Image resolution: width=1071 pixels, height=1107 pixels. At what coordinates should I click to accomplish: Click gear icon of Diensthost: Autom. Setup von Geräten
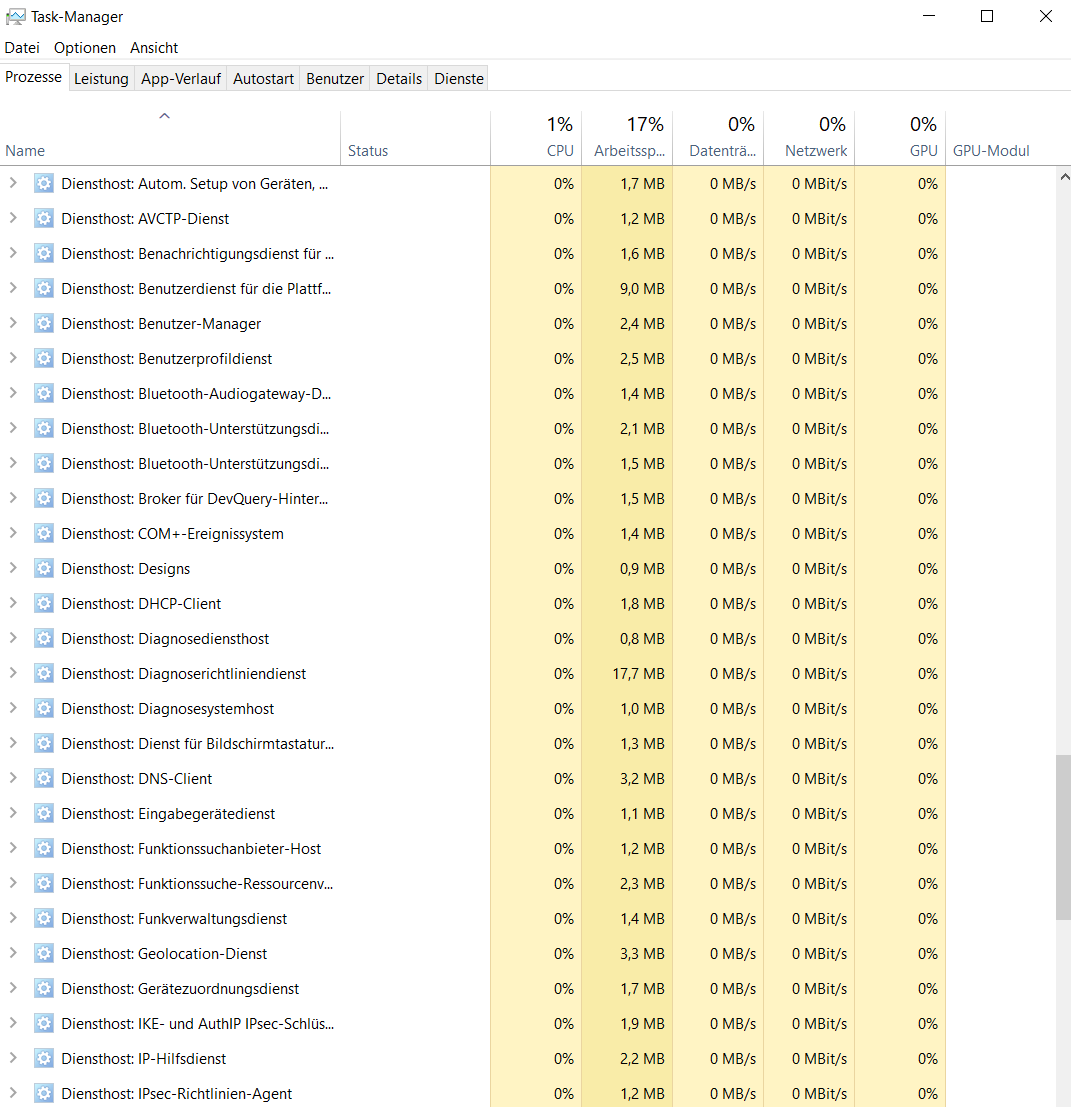tap(44, 184)
